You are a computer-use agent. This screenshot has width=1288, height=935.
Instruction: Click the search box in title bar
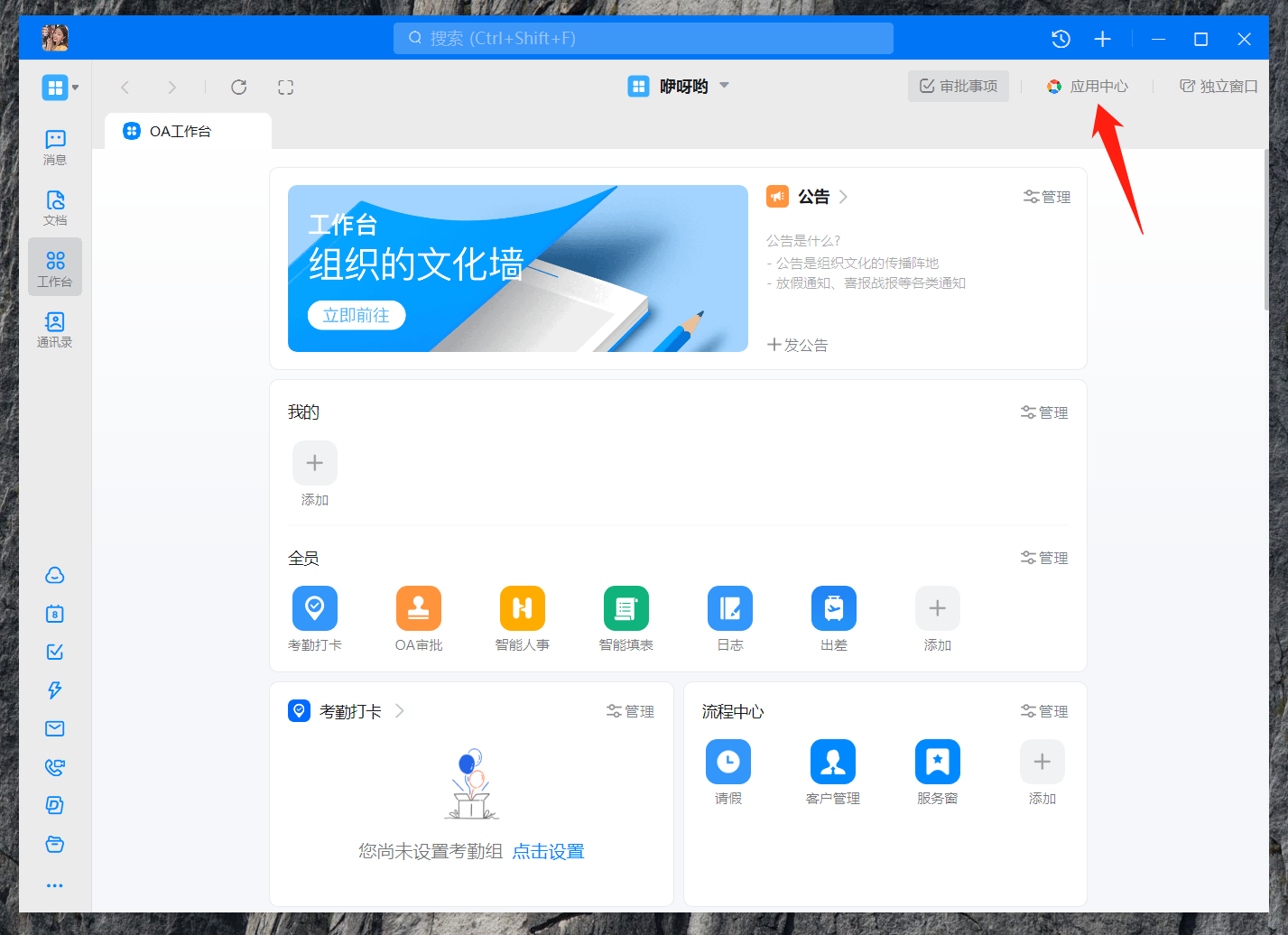point(644,38)
